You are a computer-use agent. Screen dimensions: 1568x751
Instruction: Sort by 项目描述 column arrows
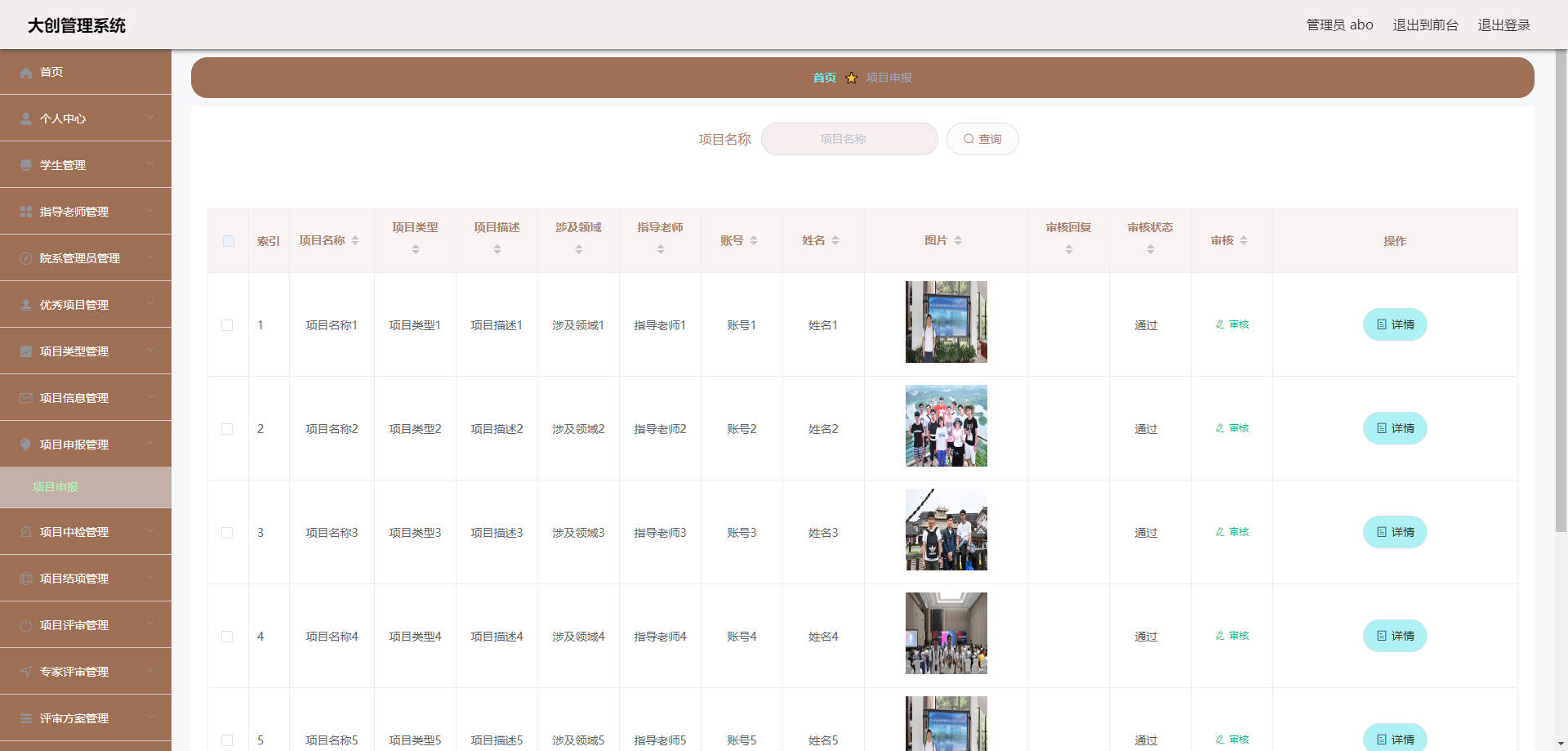click(x=497, y=250)
